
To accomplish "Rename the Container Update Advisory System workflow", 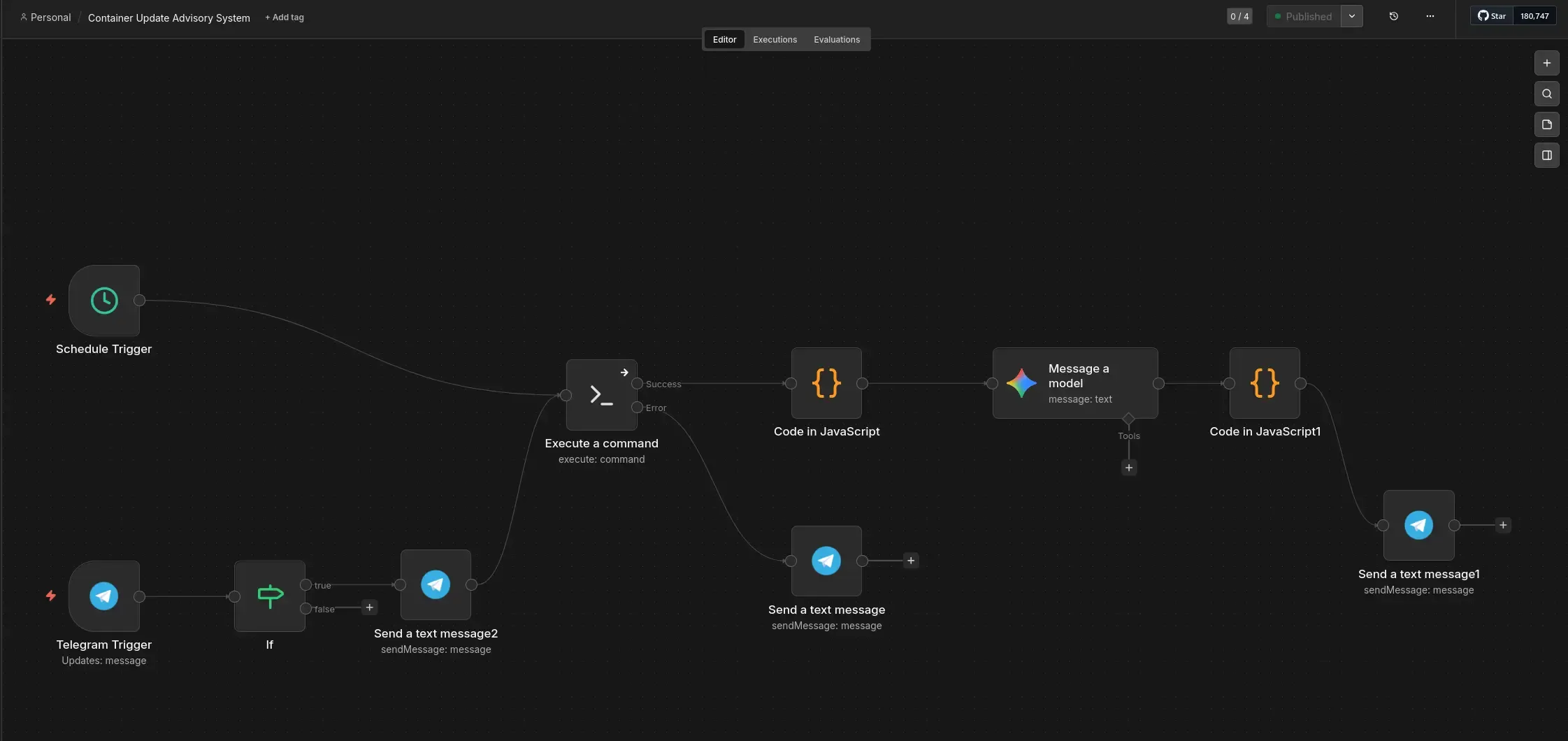I will click(x=168, y=17).
